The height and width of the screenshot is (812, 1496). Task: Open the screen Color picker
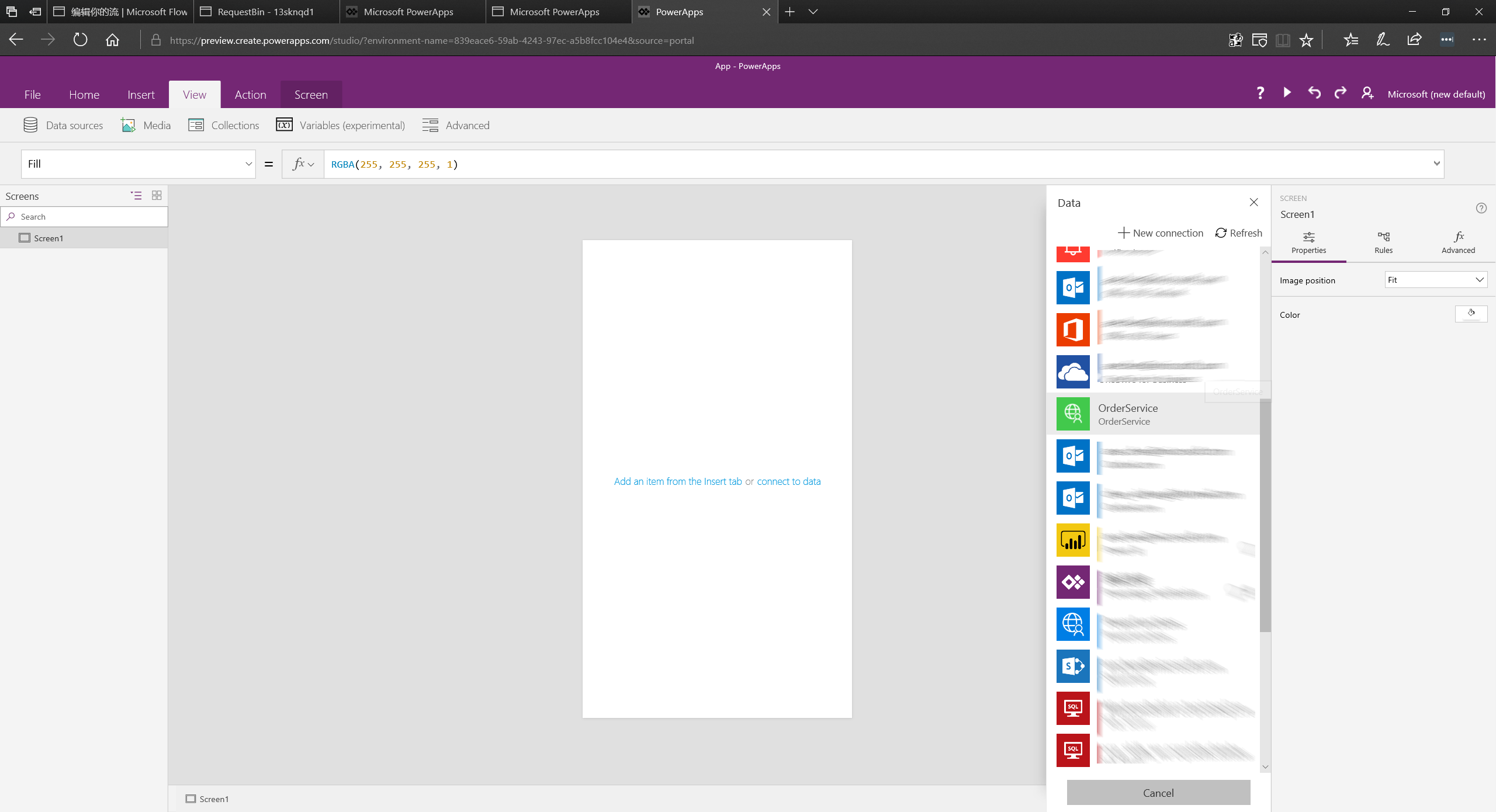coord(1471,314)
